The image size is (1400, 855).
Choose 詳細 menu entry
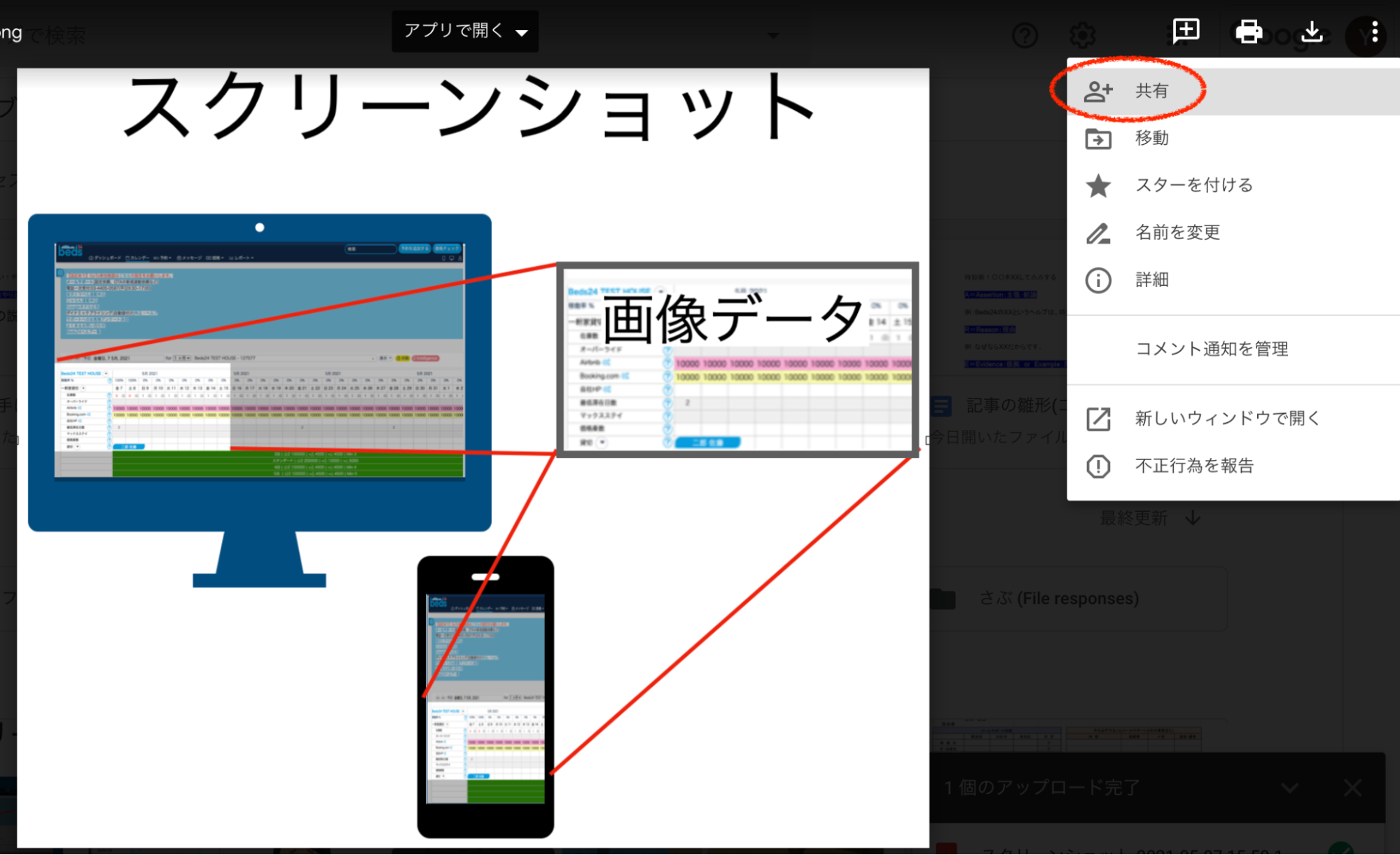pyautogui.click(x=1151, y=280)
